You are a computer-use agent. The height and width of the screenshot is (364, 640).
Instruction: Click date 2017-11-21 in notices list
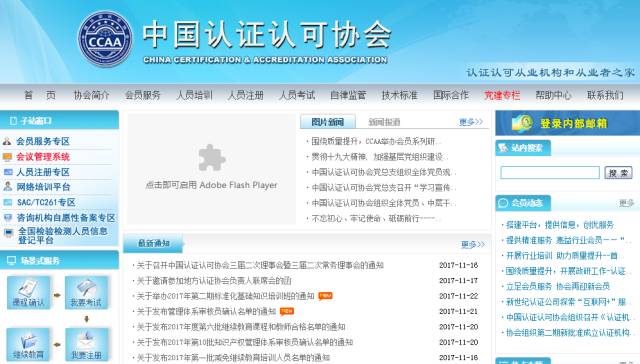(458, 311)
